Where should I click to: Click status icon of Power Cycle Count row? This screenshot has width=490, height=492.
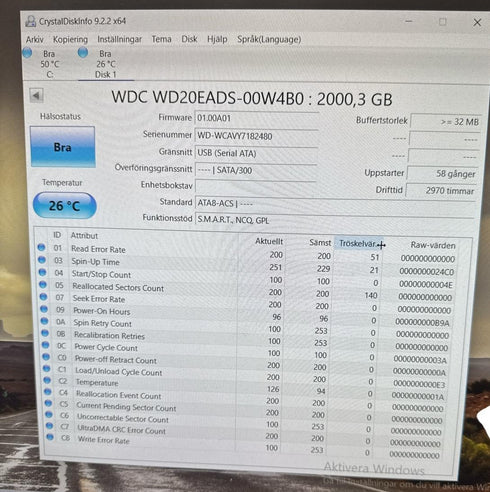click(45, 345)
